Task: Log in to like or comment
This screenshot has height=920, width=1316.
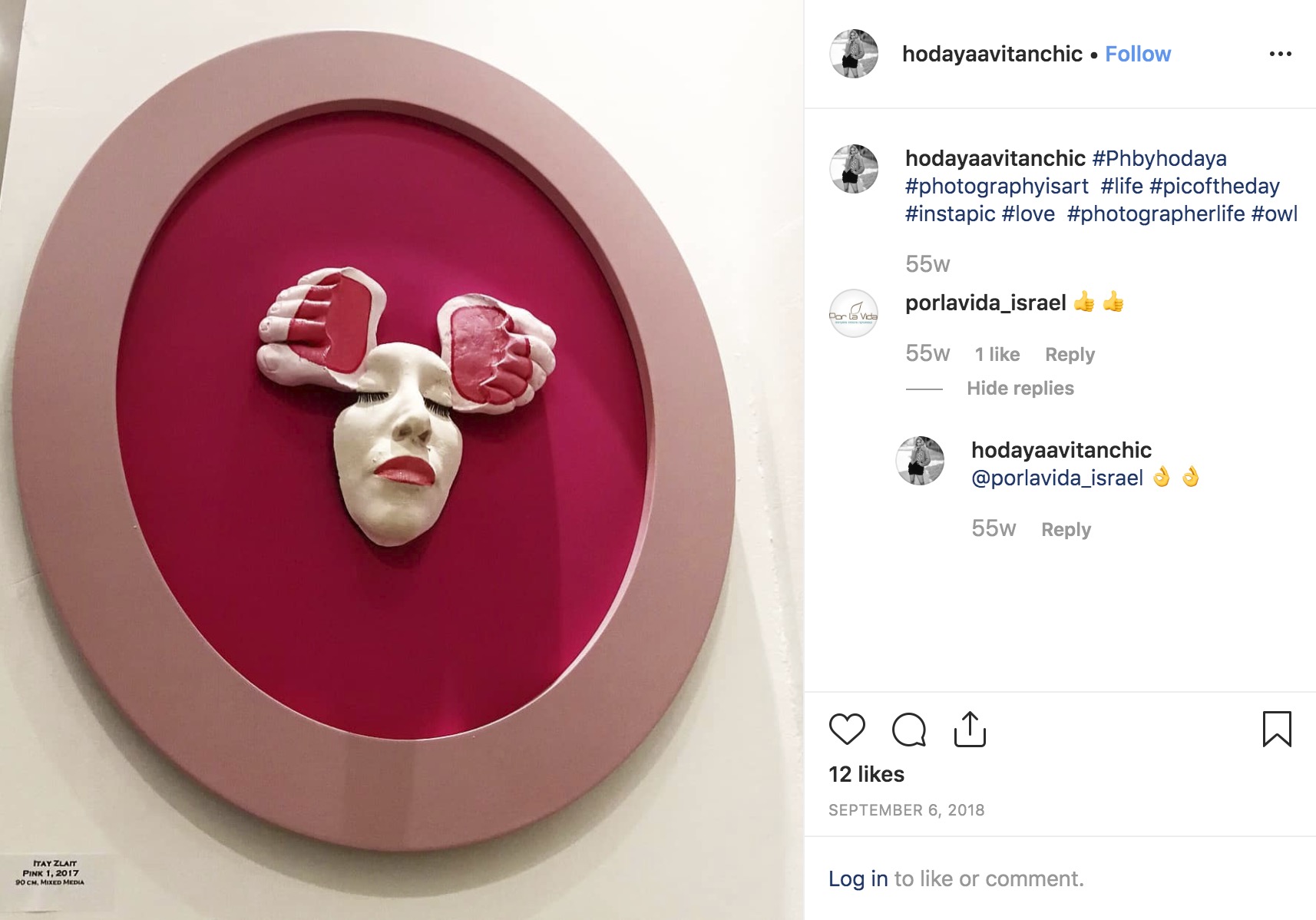Action: click(x=858, y=879)
